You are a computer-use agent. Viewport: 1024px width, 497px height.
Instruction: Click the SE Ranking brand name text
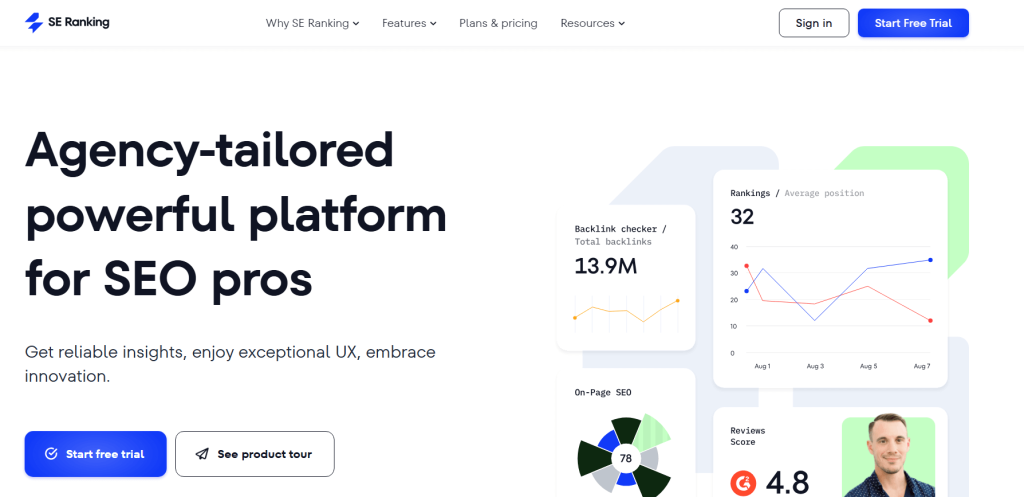click(x=79, y=23)
